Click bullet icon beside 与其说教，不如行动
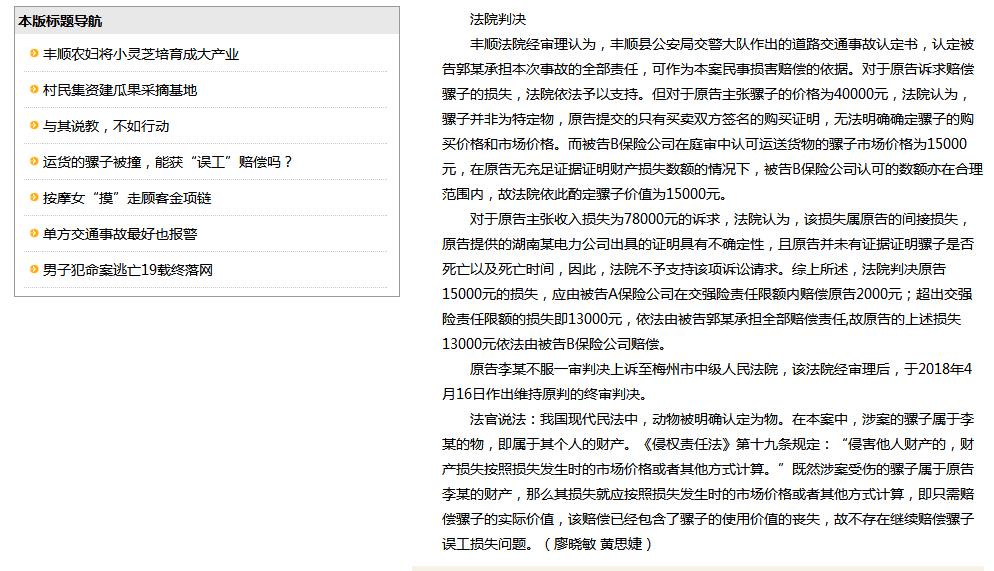Image resolution: width=994 pixels, height=571 pixels. (34, 125)
